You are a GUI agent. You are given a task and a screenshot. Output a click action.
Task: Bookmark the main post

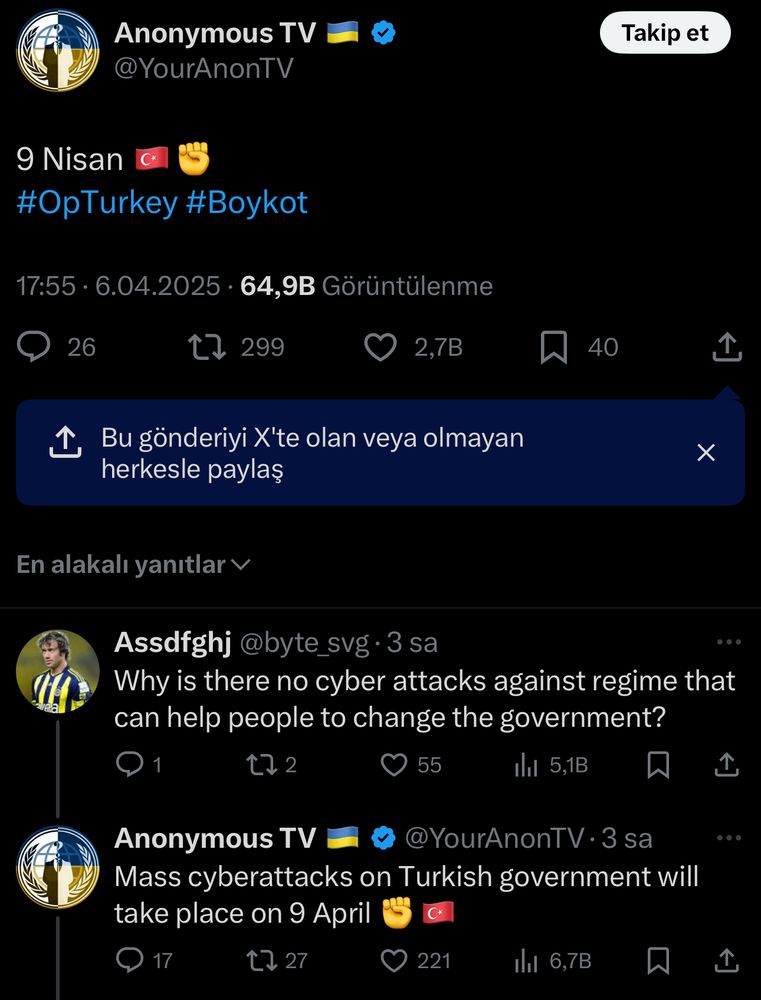coord(553,347)
